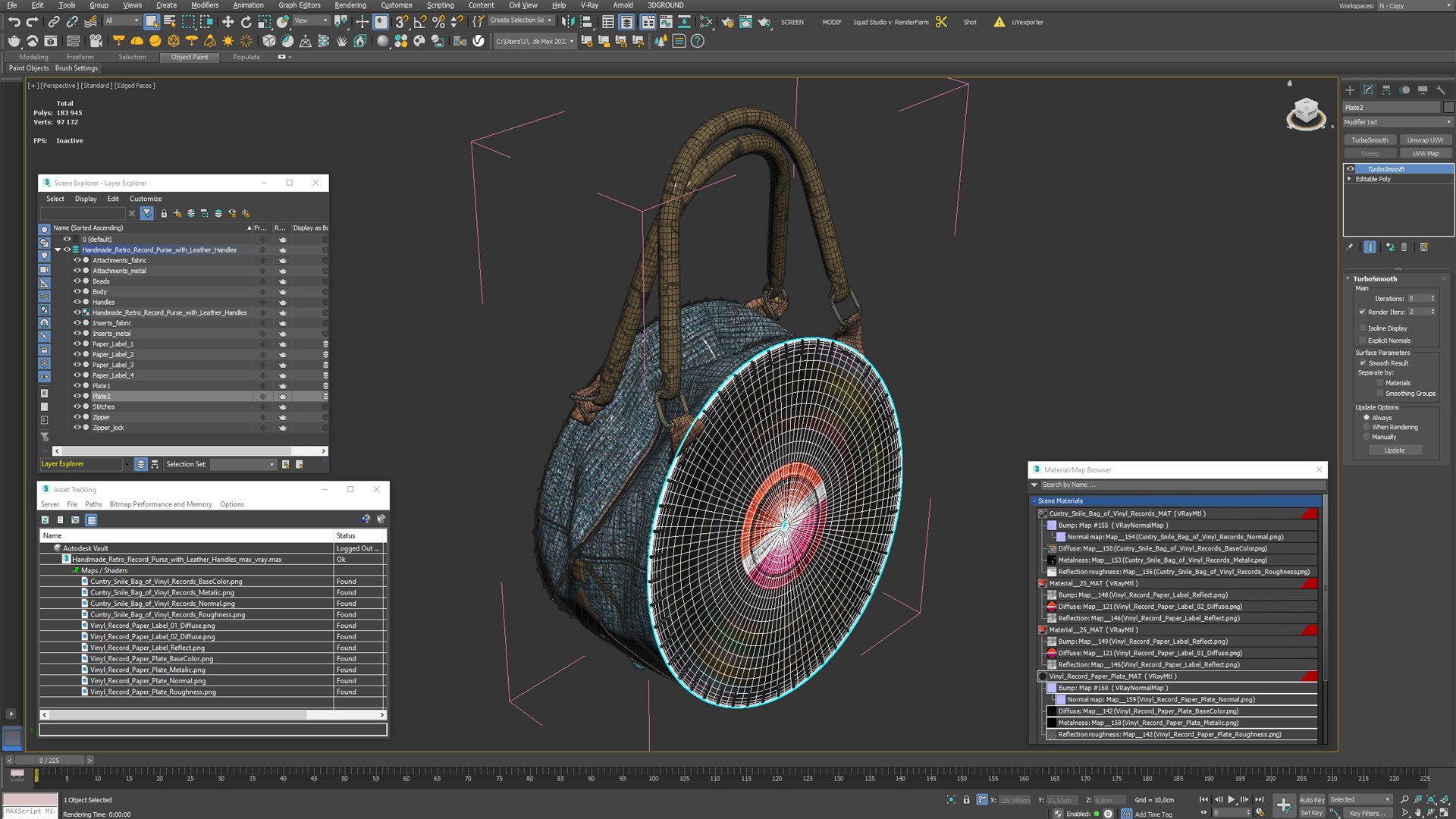Screen dimensions: 1456x819
Task: Click the V-Ray logo toolbar icon
Action: point(479,41)
